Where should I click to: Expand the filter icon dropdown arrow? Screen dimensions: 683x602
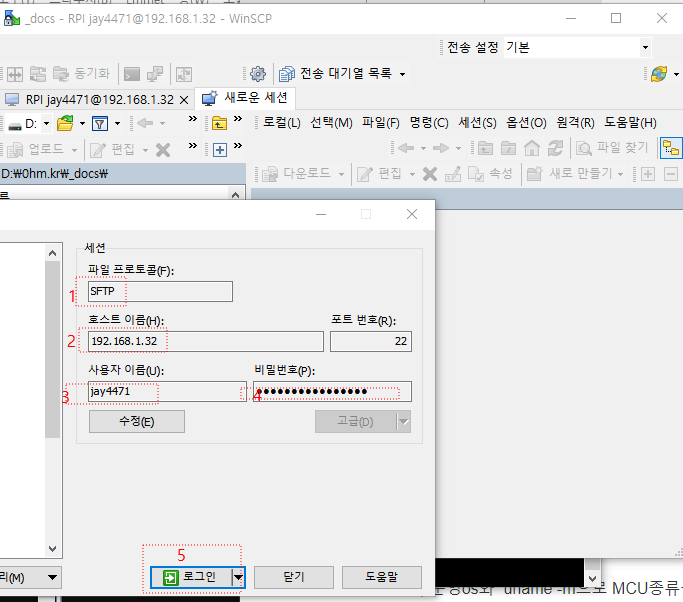click(x=117, y=124)
